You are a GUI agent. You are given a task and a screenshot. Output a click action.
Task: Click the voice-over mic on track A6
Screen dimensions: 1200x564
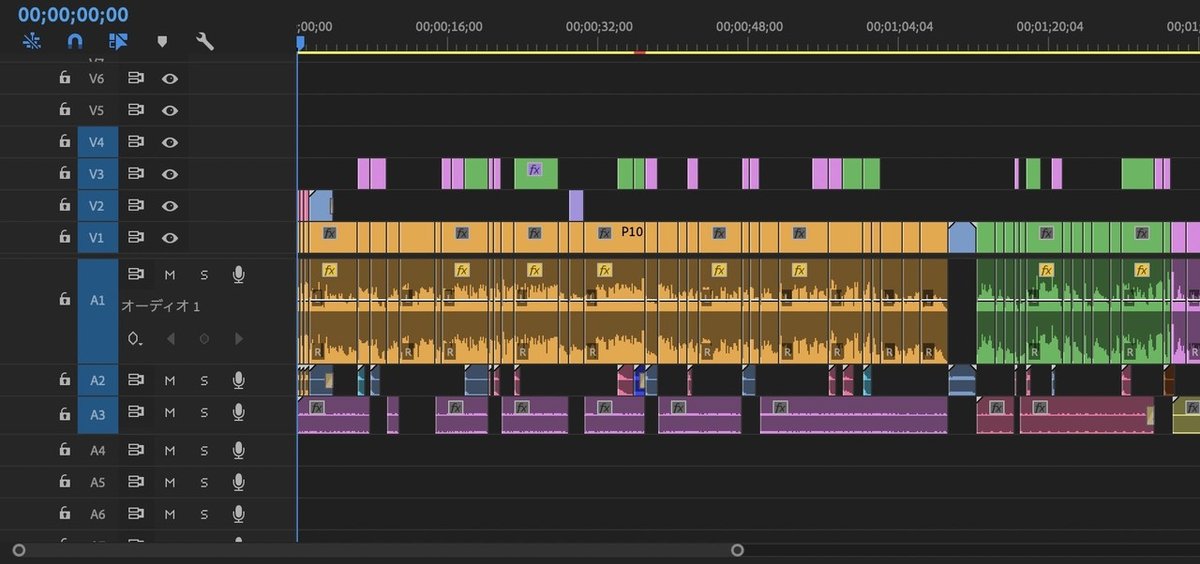coord(238,514)
